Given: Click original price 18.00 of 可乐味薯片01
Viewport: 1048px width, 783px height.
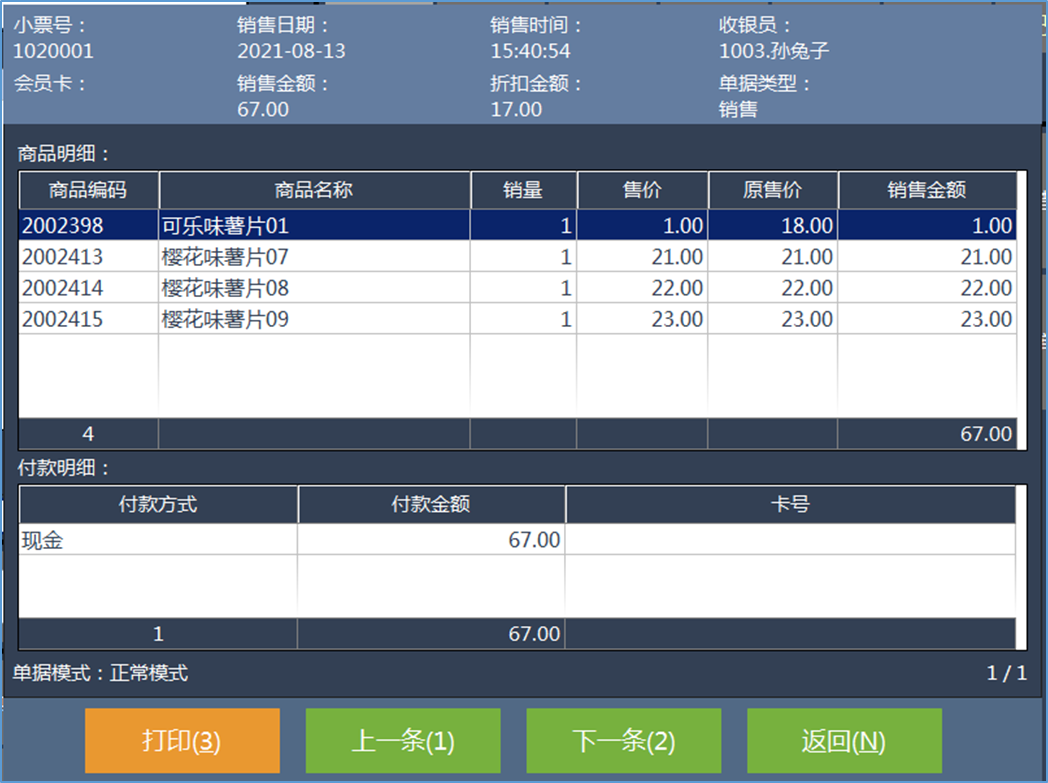Looking at the screenshot, I should tap(807, 226).
